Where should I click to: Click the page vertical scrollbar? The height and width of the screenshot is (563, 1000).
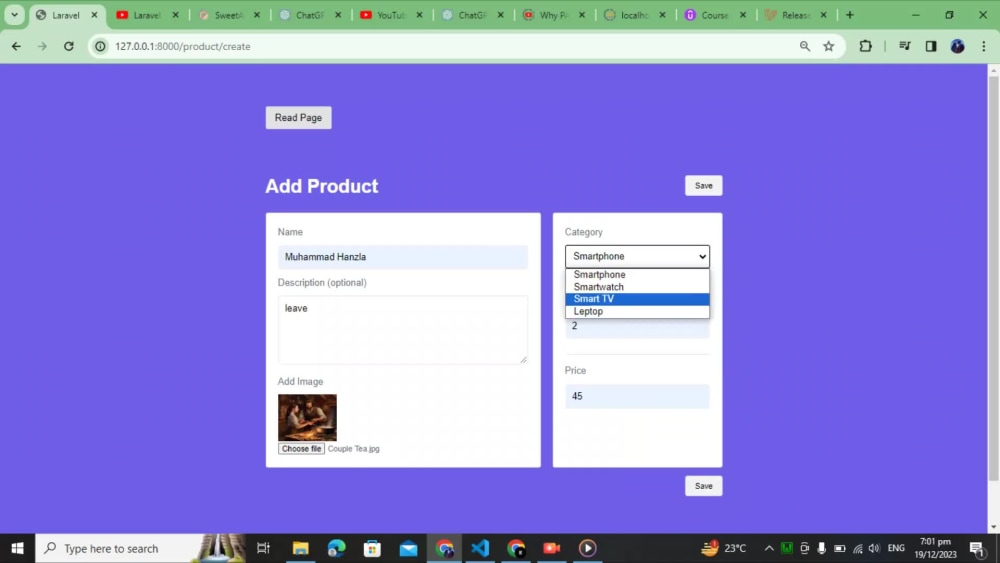click(994, 277)
